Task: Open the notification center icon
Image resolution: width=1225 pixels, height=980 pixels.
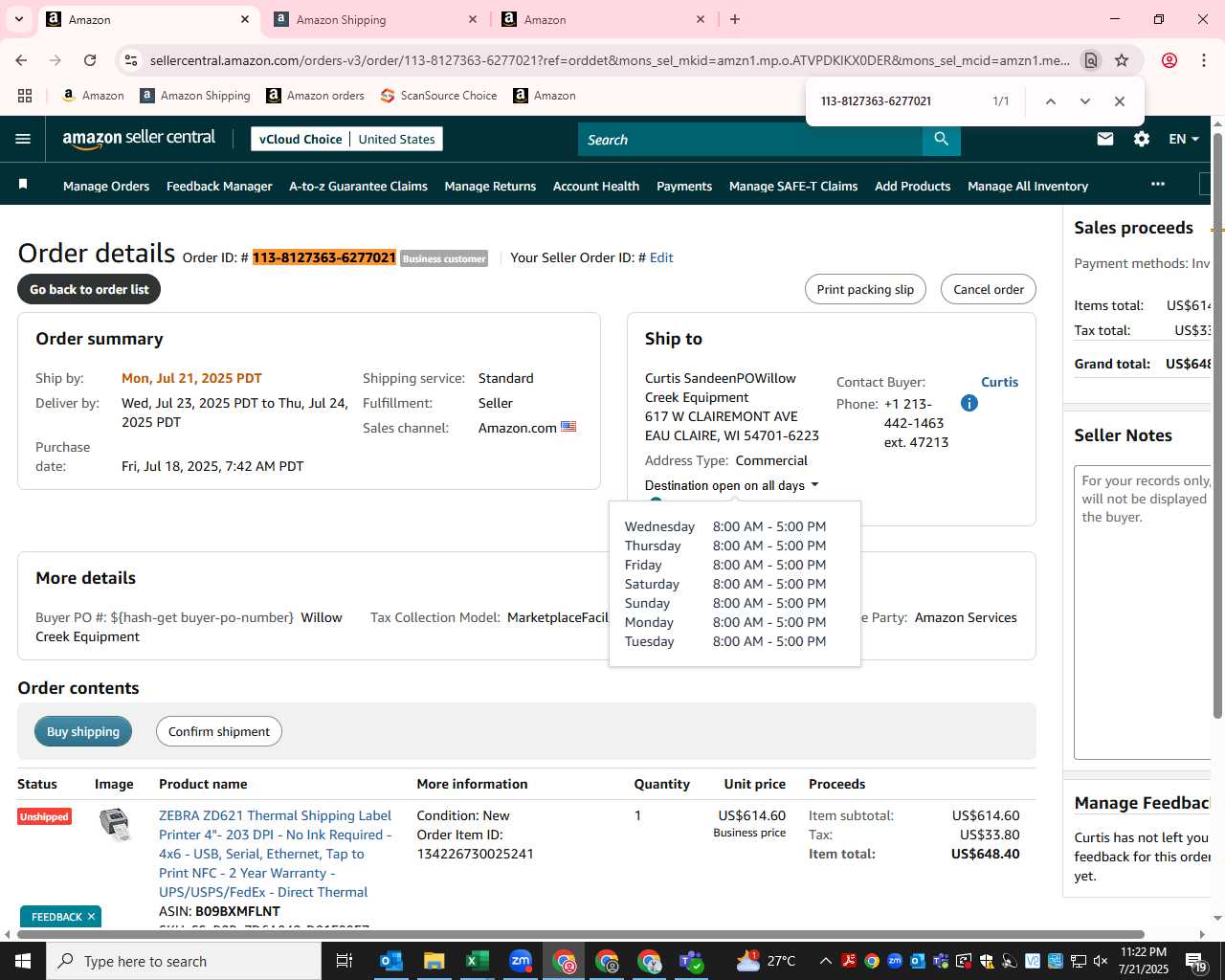Action: (x=1196, y=961)
